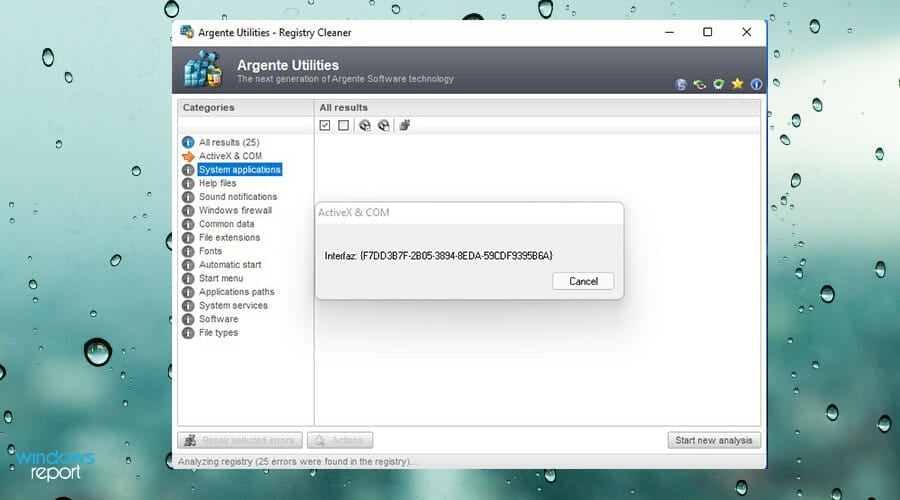900x500 pixels.
Task: Click the info icon beside All results (25)
Action: [188, 142]
